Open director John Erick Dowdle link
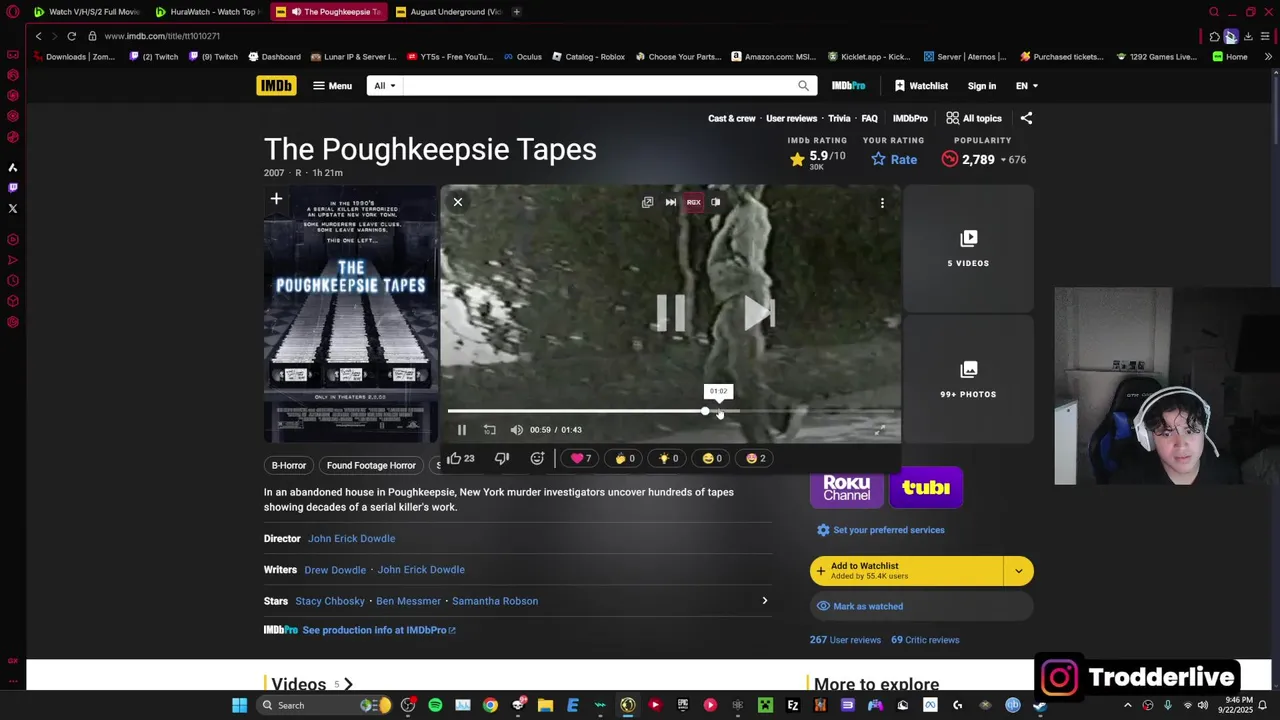Viewport: 1280px width, 720px height. point(351,538)
